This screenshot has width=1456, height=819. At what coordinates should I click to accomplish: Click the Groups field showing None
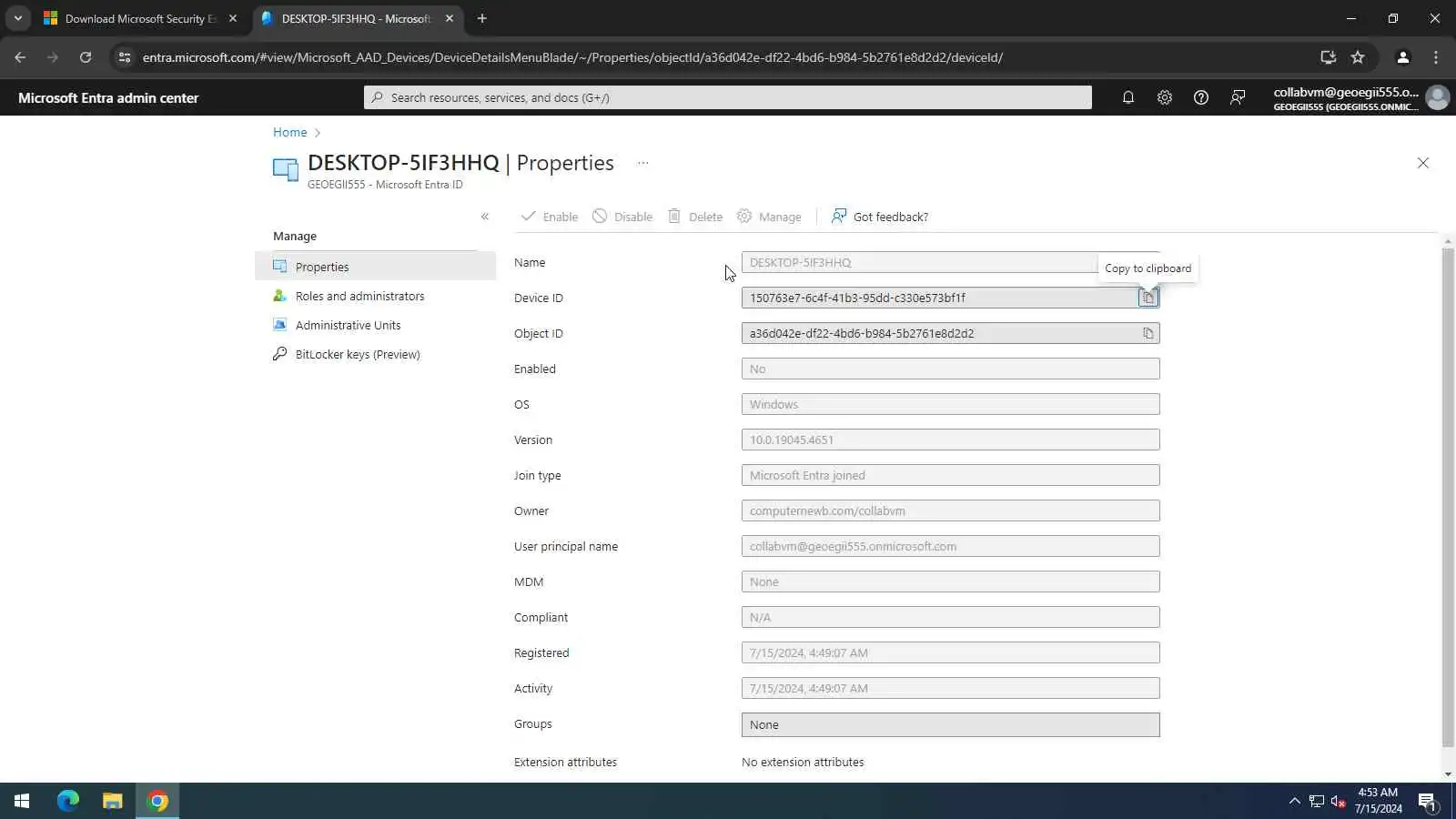pyautogui.click(x=951, y=724)
